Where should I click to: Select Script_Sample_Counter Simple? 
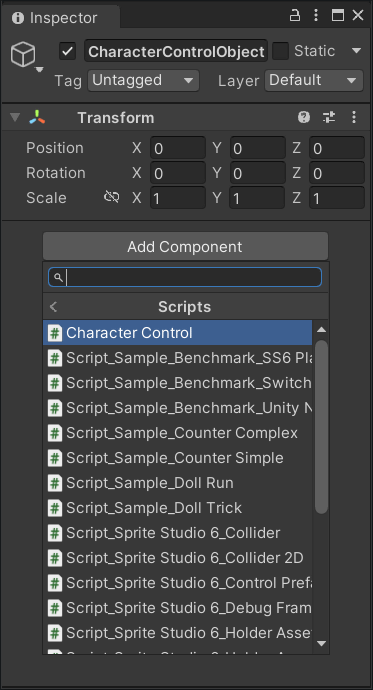[177, 458]
